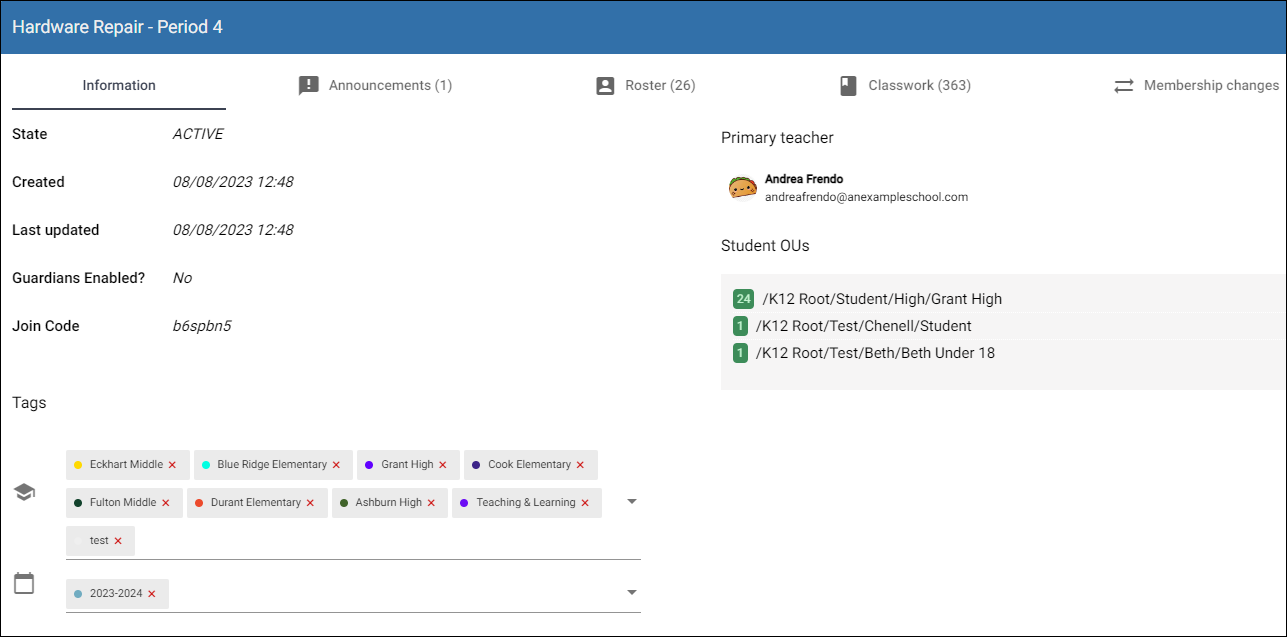The width and height of the screenshot is (1287, 637).
Task: Click the Guardians Enabled value No
Action: point(182,278)
